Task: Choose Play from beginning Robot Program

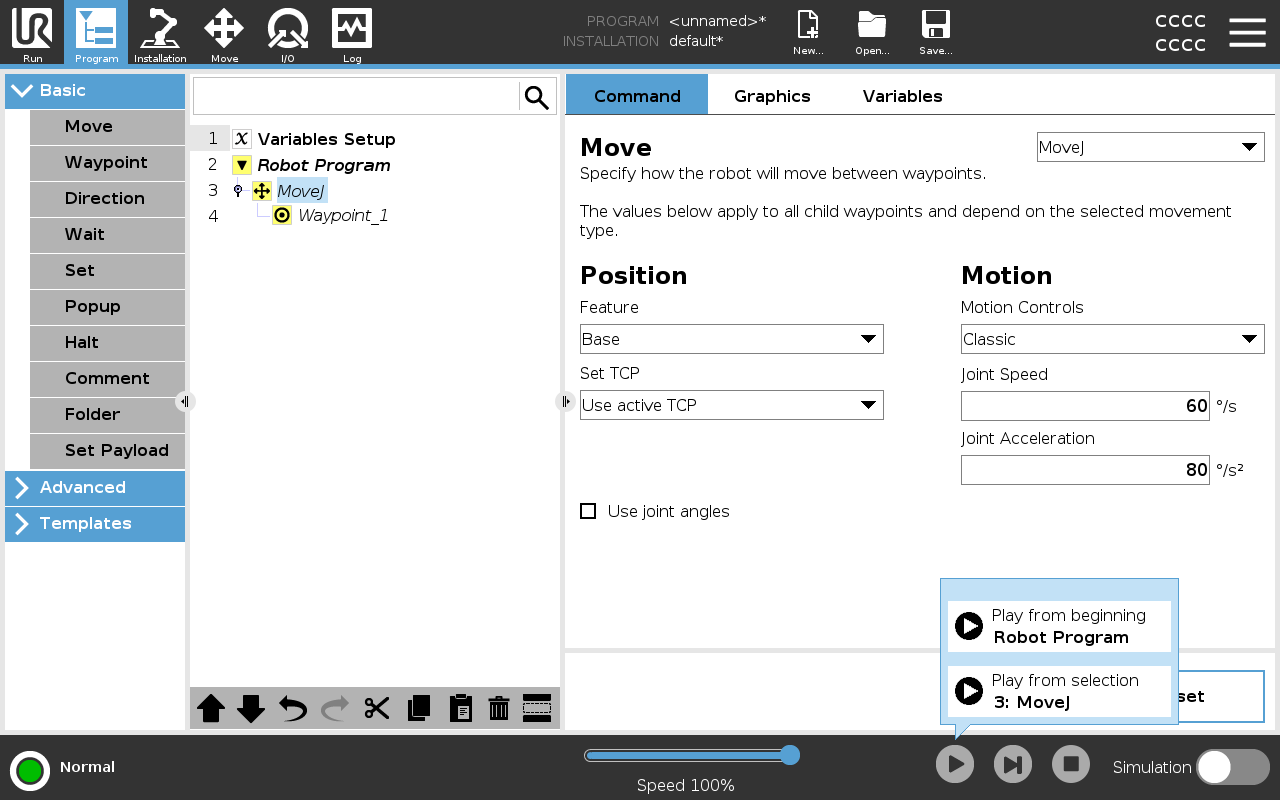Action: (x=1059, y=626)
